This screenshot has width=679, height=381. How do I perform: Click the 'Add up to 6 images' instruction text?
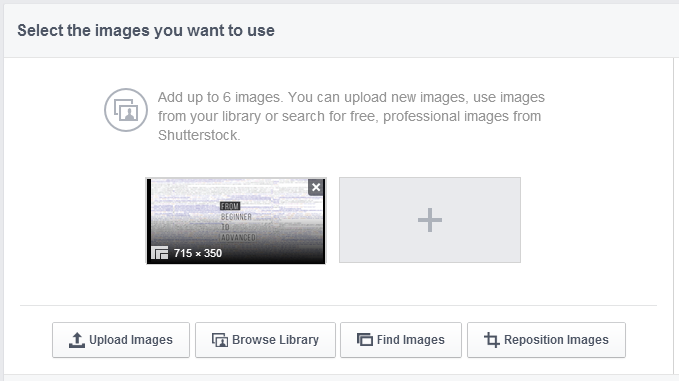(220, 97)
